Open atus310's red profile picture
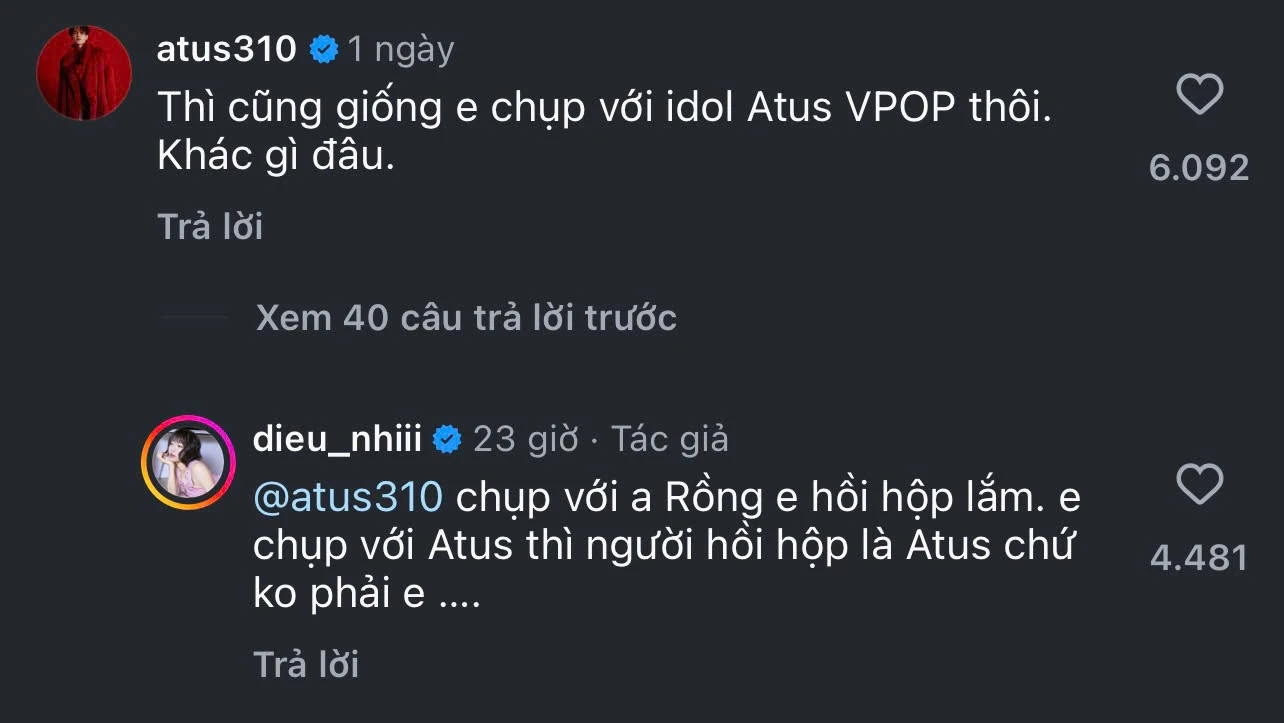The width and height of the screenshot is (1284, 723). [84, 72]
